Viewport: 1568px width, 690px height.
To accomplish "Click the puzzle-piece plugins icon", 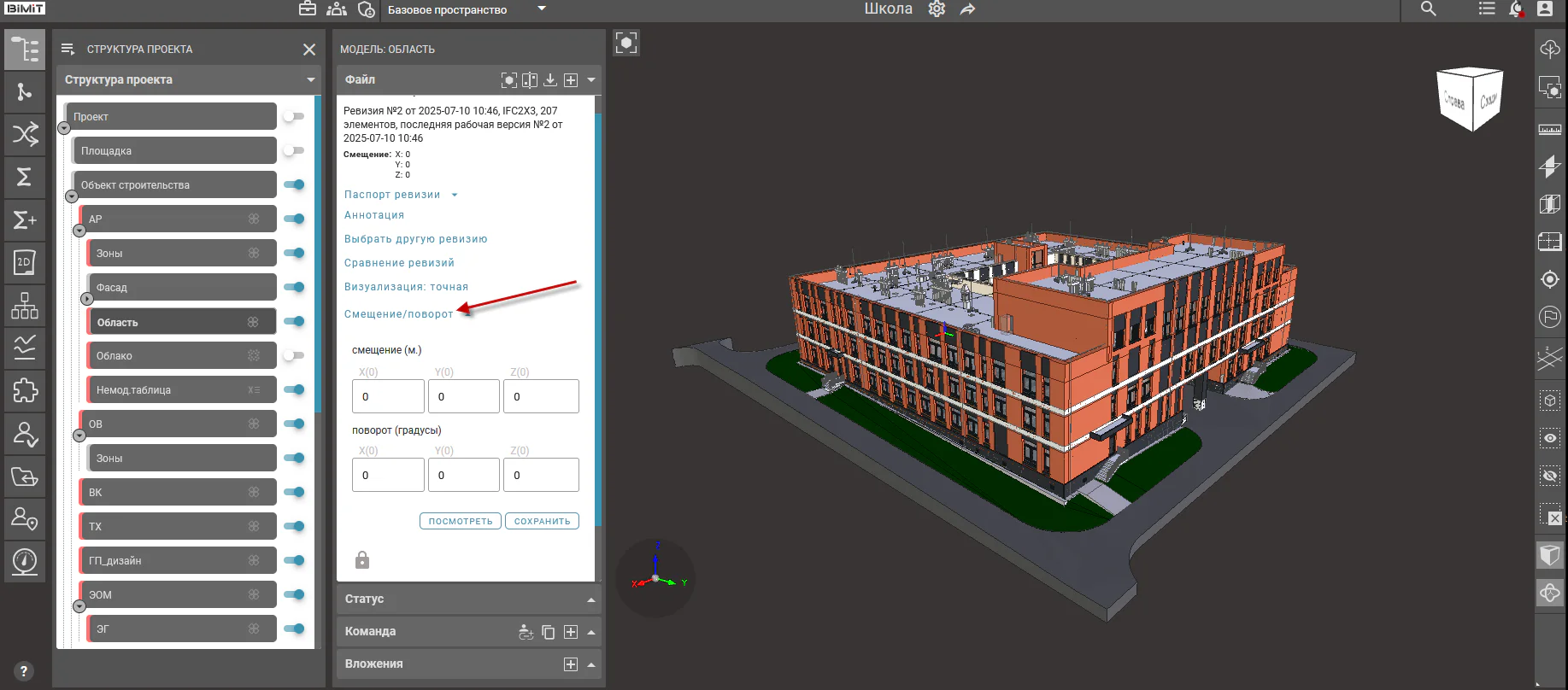I will [x=25, y=390].
